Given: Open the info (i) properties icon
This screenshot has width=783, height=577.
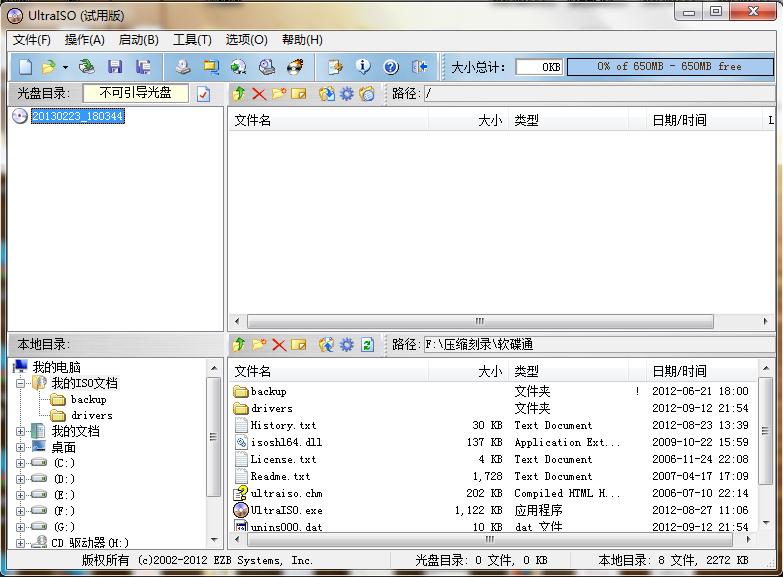Looking at the screenshot, I should (x=363, y=67).
